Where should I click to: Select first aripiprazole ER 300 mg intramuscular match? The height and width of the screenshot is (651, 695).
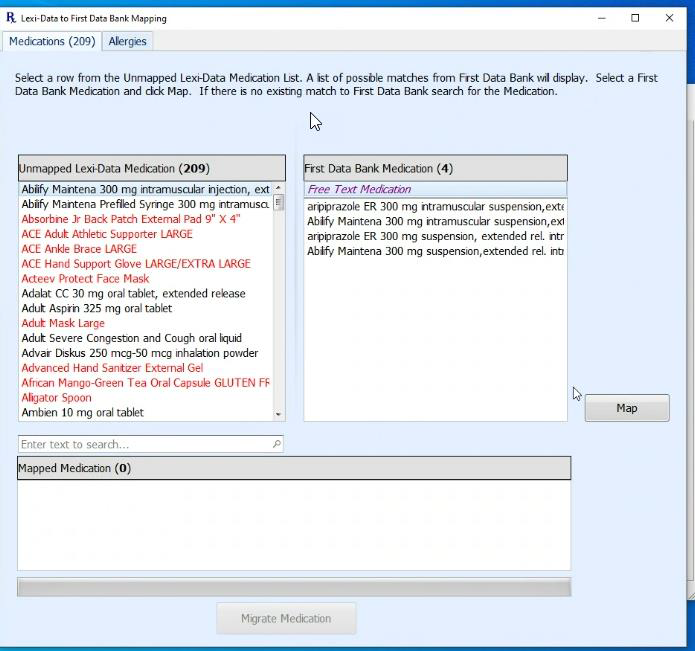click(x=435, y=206)
